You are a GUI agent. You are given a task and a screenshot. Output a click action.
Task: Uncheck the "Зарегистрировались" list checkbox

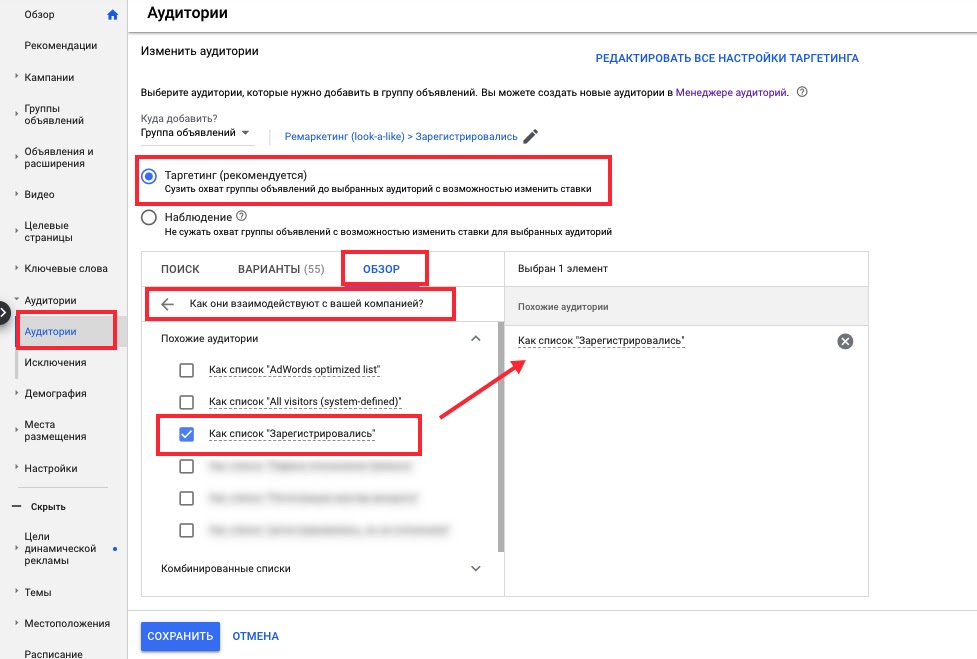click(186, 434)
